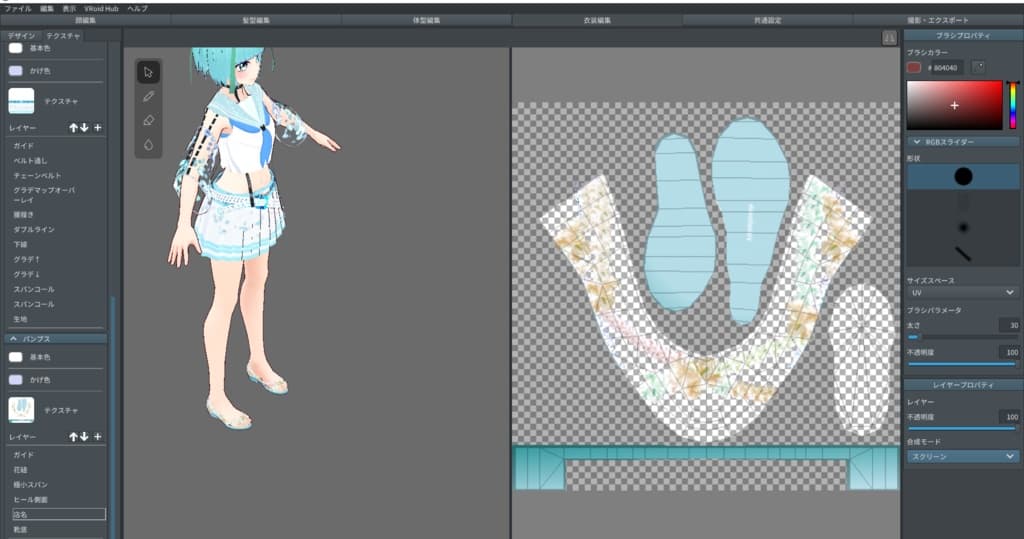Switch to the デザイン tab
The image size is (1024, 539).
tap(21, 36)
